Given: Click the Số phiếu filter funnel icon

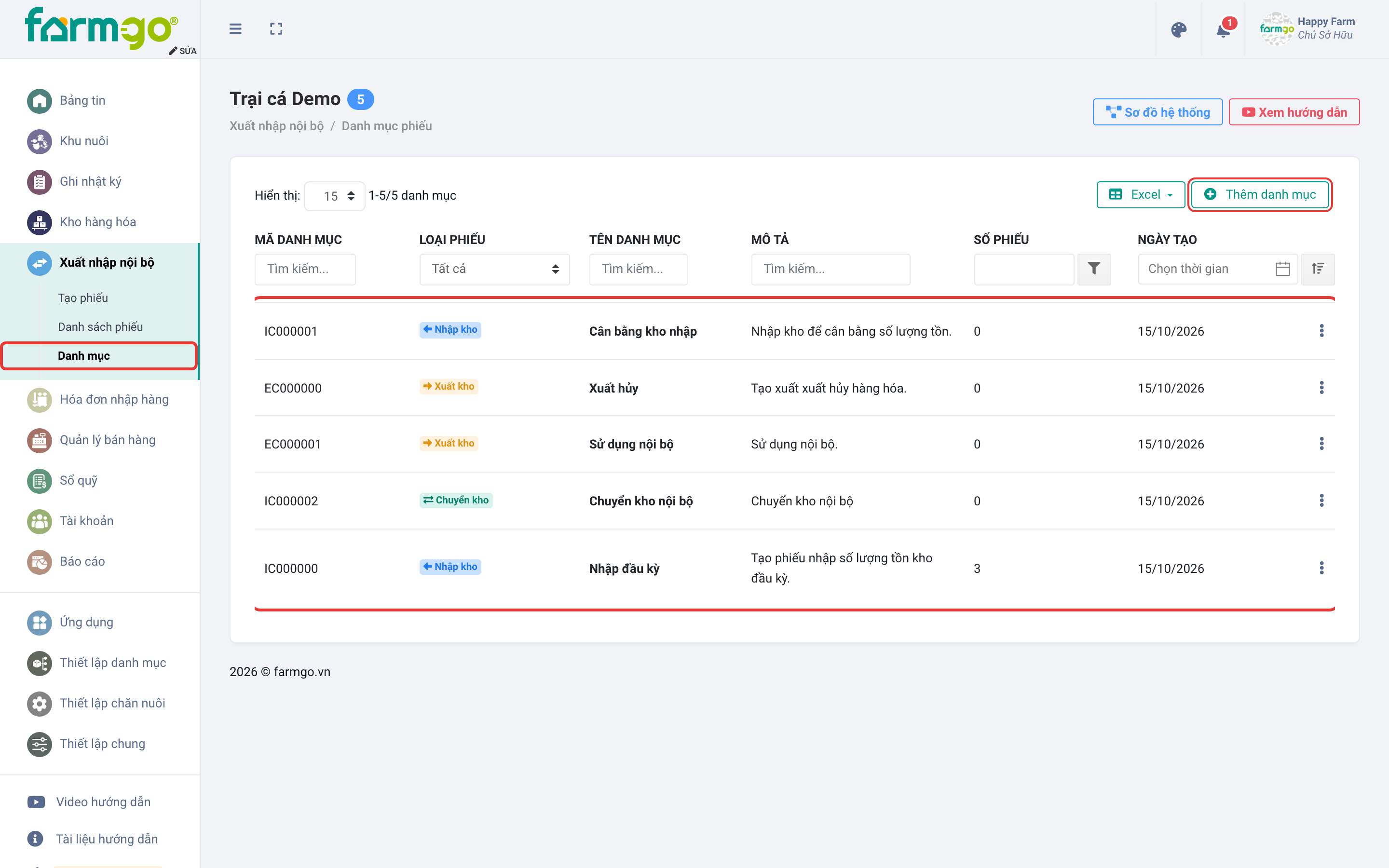Looking at the screenshot, I should pos(1094,269).
